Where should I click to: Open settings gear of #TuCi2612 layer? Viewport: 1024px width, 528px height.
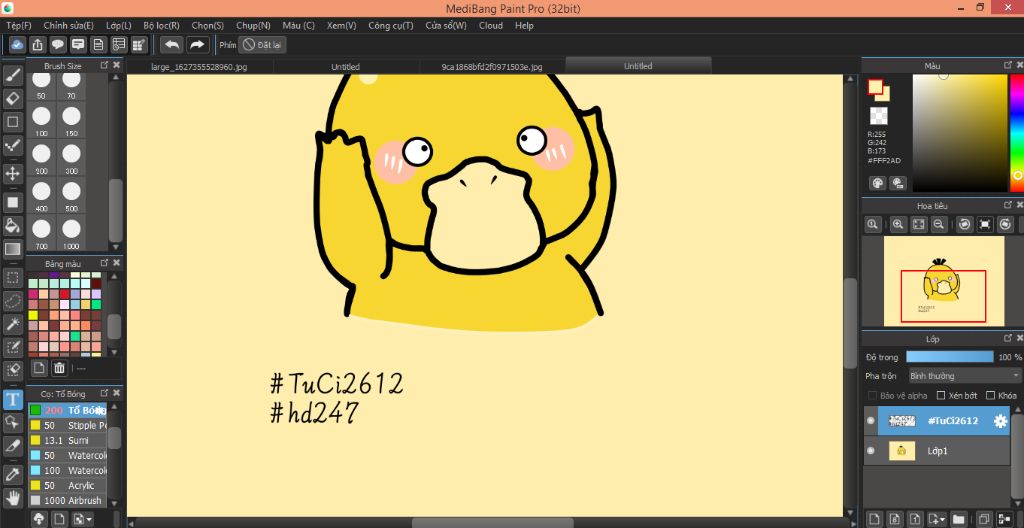pyautogui.click(x=1000, y=421)
